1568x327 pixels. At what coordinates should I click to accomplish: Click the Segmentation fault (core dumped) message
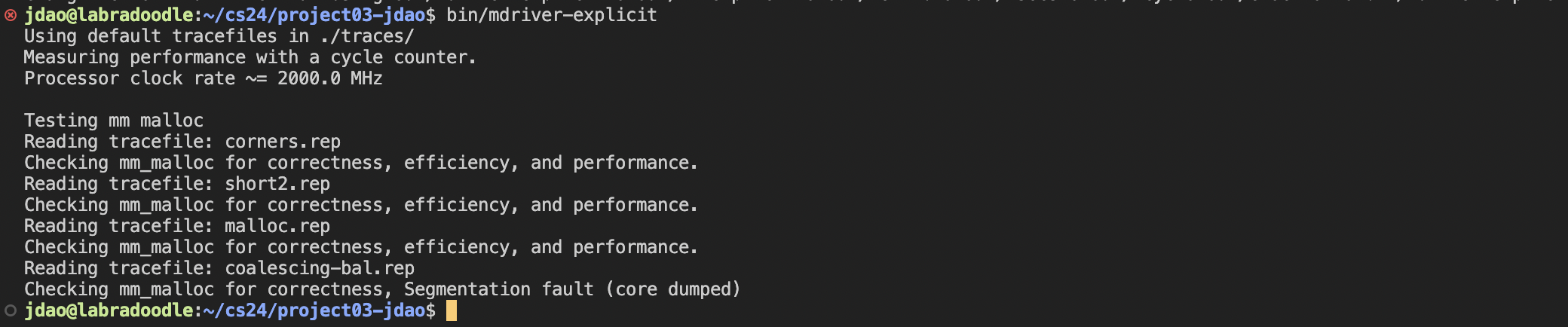[572, 289]
